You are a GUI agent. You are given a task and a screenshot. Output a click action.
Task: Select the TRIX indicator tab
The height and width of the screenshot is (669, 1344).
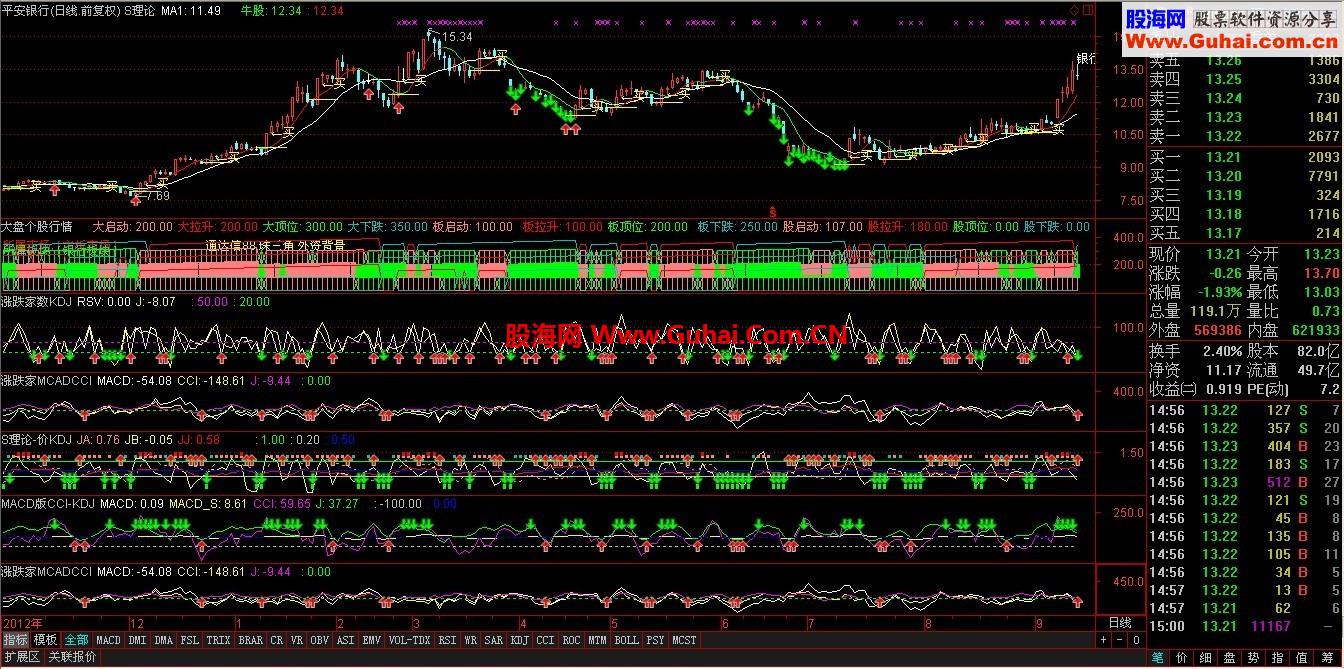pyautogui.click(x=218, y=640)
